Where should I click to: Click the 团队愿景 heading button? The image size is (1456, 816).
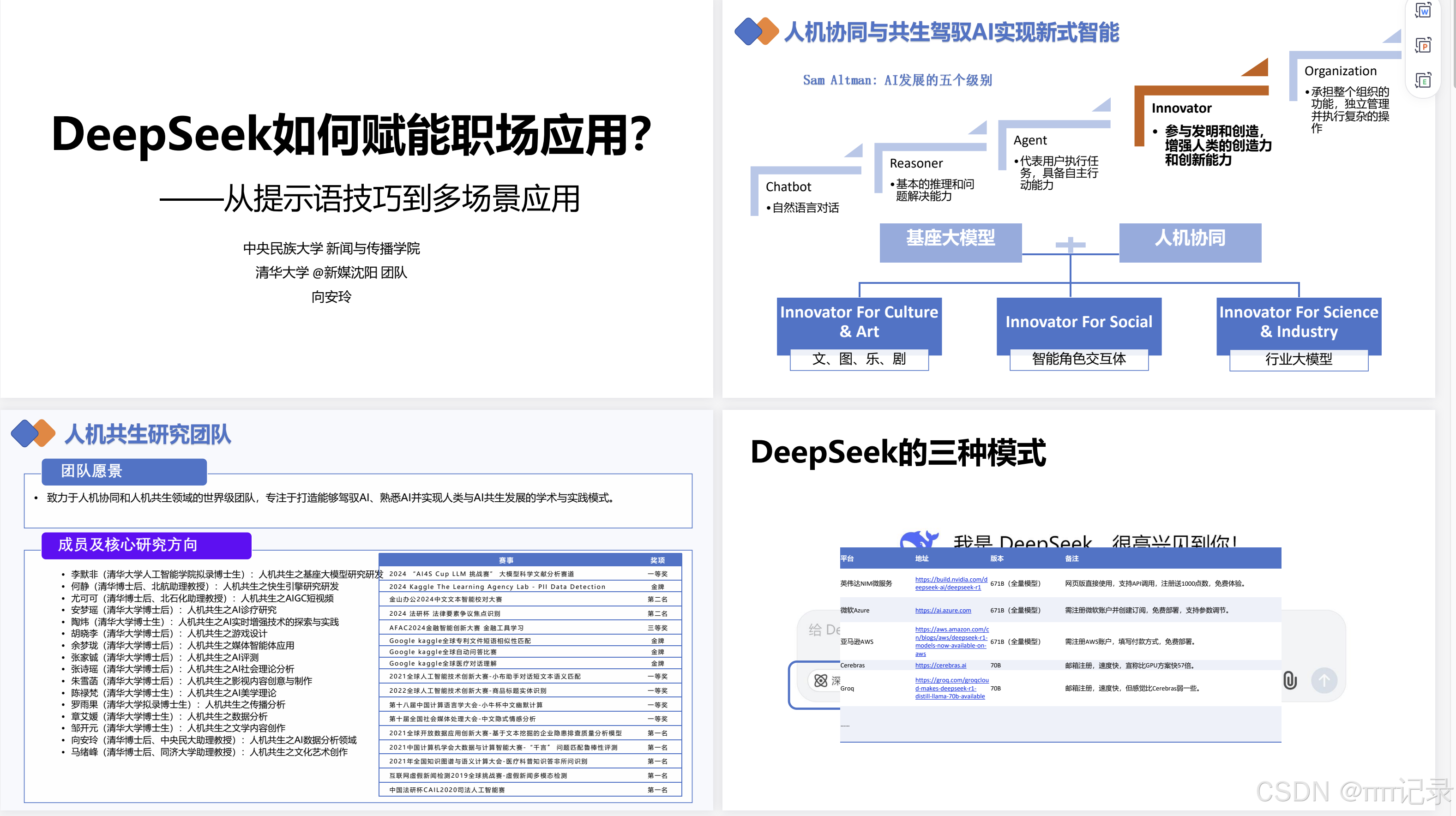[124, 471]
